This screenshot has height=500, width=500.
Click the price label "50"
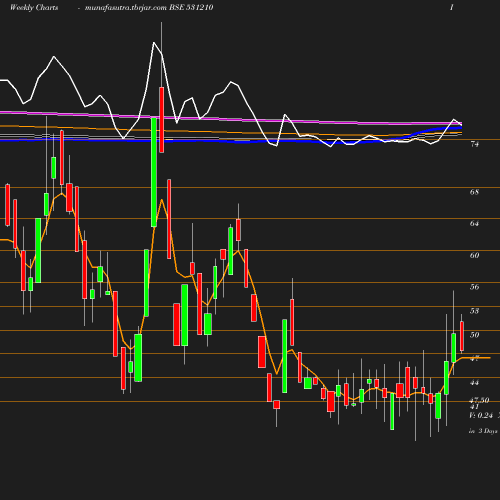tap(474, 335)
